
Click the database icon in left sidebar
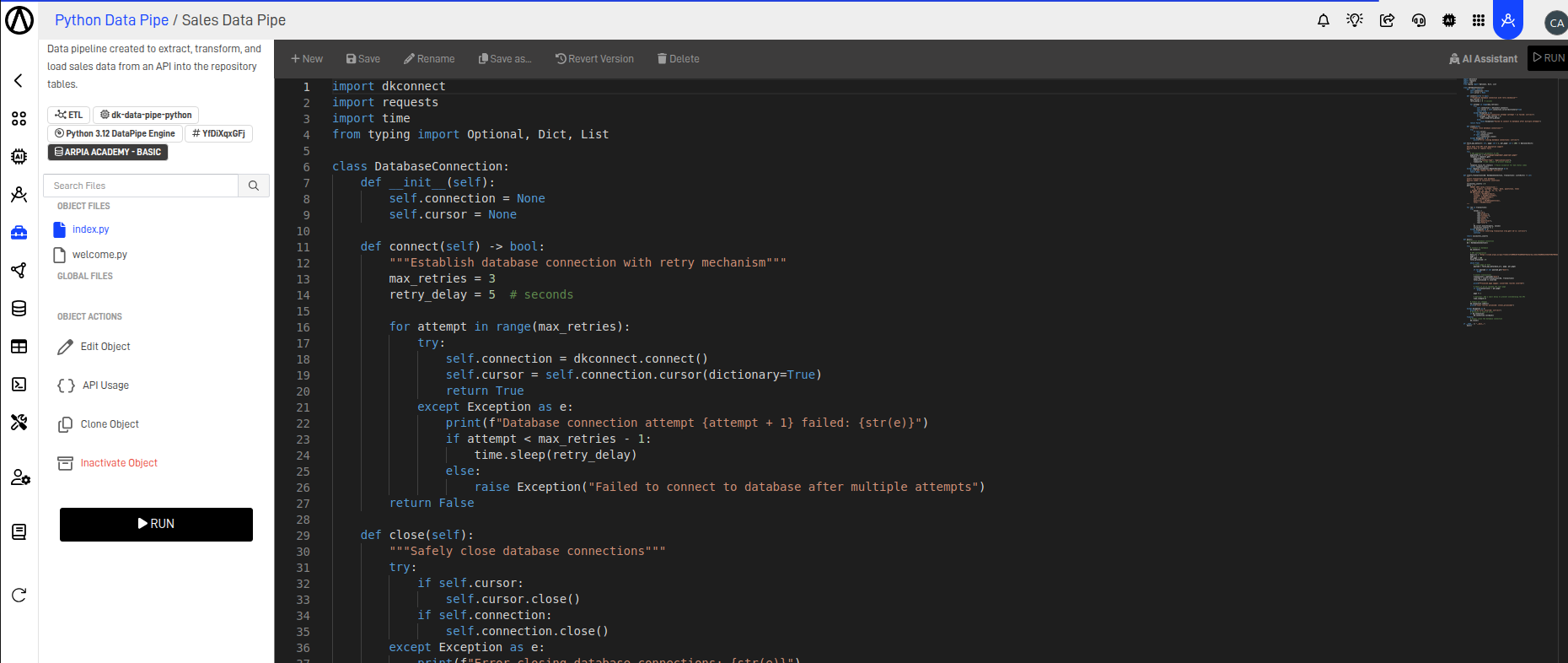point(19,309)
